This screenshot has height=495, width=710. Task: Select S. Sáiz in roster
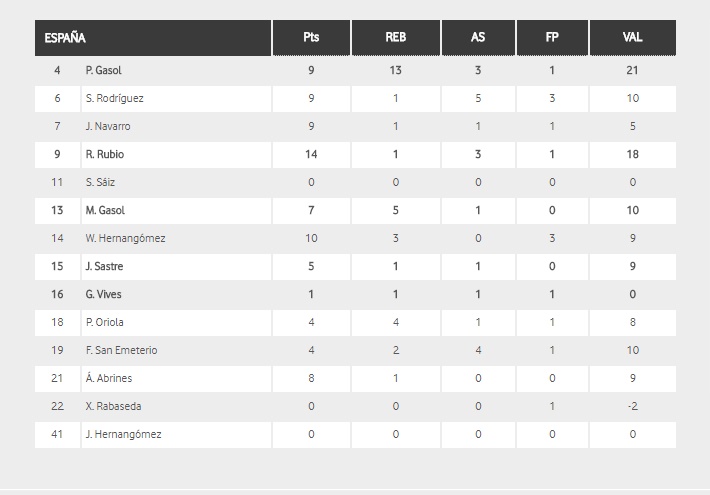pyautogui.click(x=102, y=183)
